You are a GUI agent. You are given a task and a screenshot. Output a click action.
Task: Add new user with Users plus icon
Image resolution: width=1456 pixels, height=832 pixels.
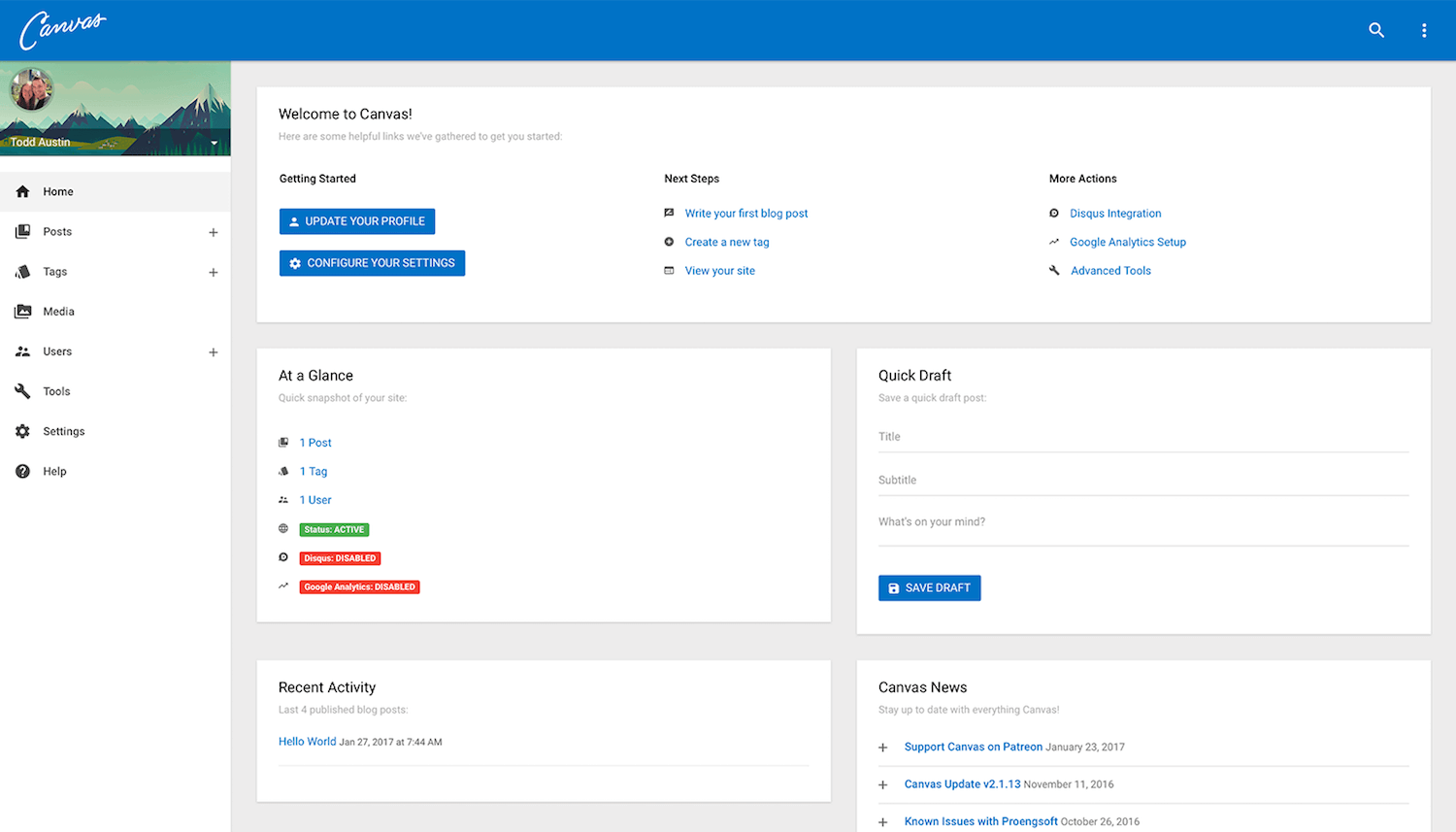[x=213, y=351]
